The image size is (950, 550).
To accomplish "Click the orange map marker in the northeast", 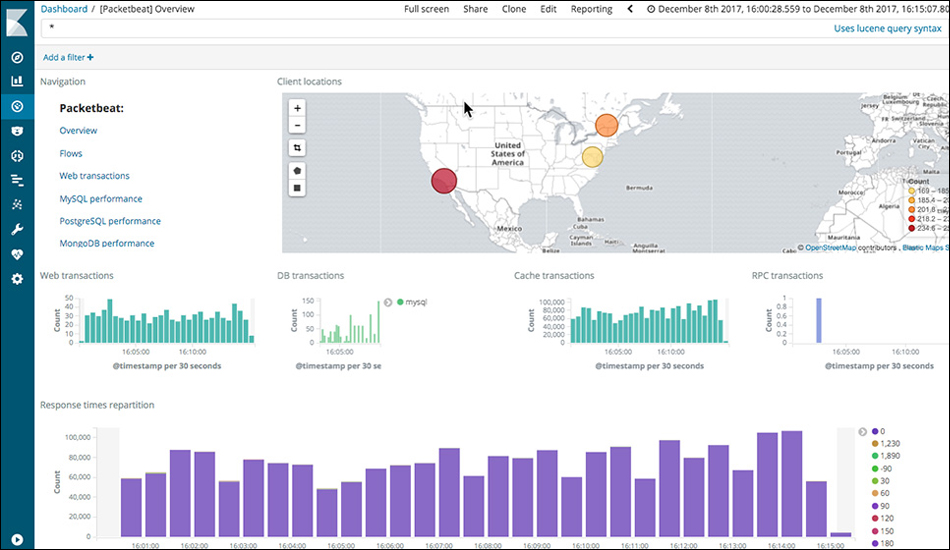I will tap(606, 125).
